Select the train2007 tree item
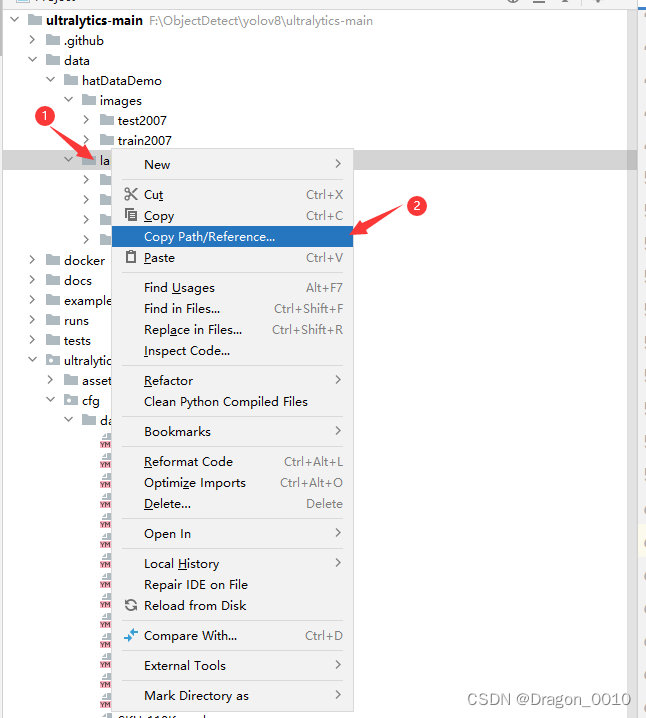Image resolution: width=646 pixels, height=718 pixels. click(x=144, y=141)
